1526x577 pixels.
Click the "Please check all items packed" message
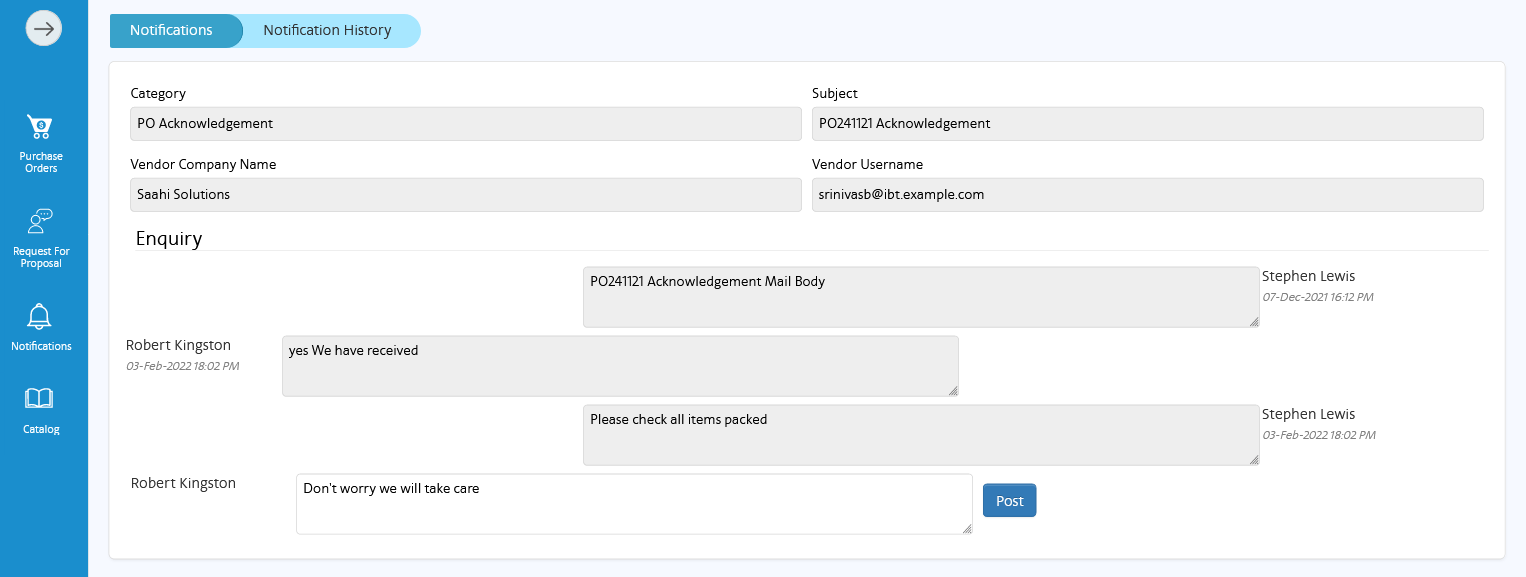click(920, 435)
